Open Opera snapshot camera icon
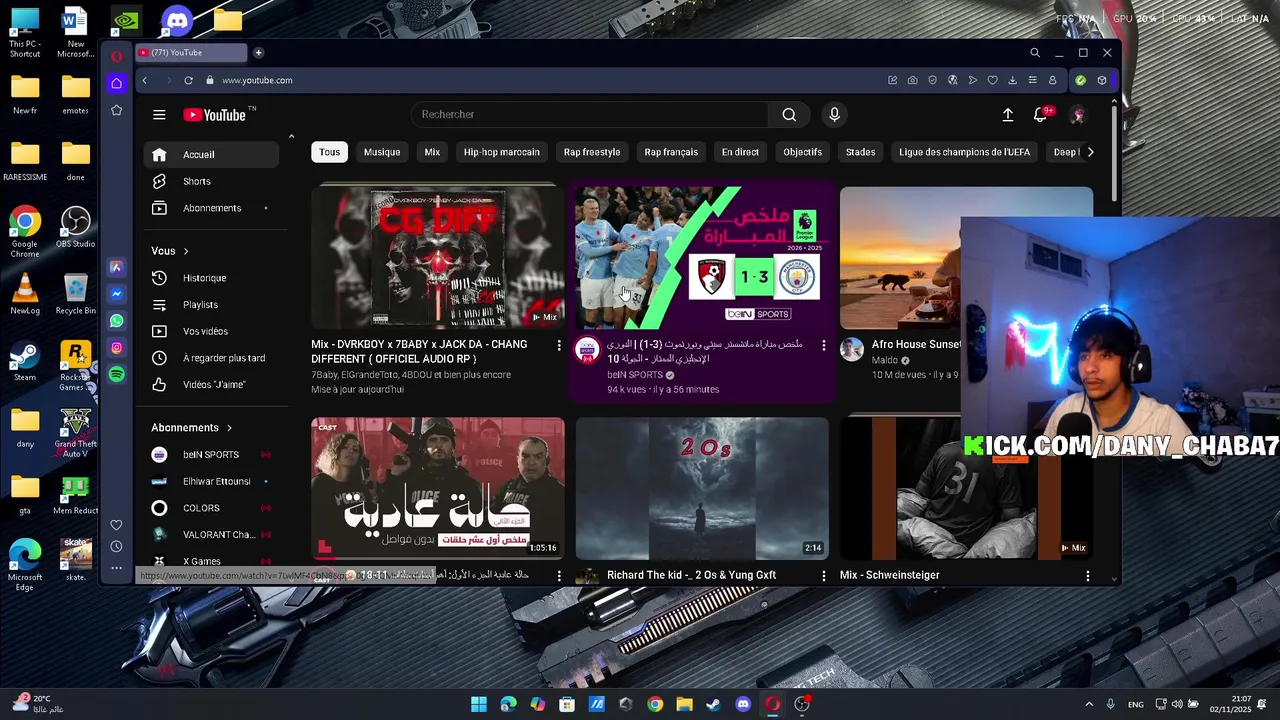The width and height of the screenshot is (1280, 720). point(912,80)
